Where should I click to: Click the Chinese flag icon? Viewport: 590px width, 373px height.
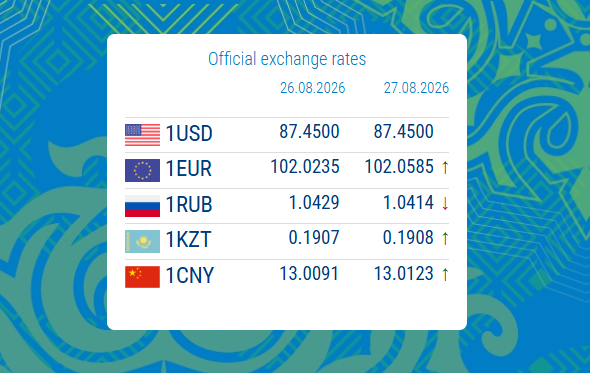pyautogui.click(x=142, y=277)
